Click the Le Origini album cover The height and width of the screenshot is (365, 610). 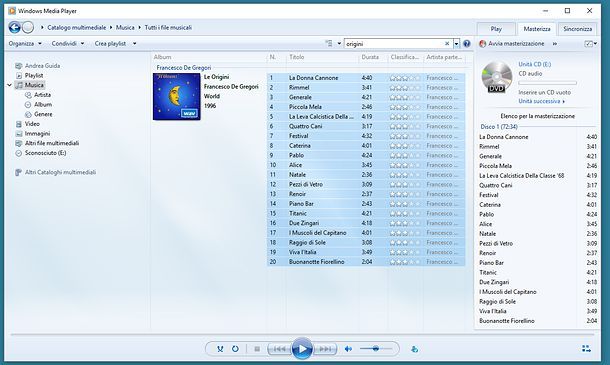pyautogui.click(x=177, y=97)
